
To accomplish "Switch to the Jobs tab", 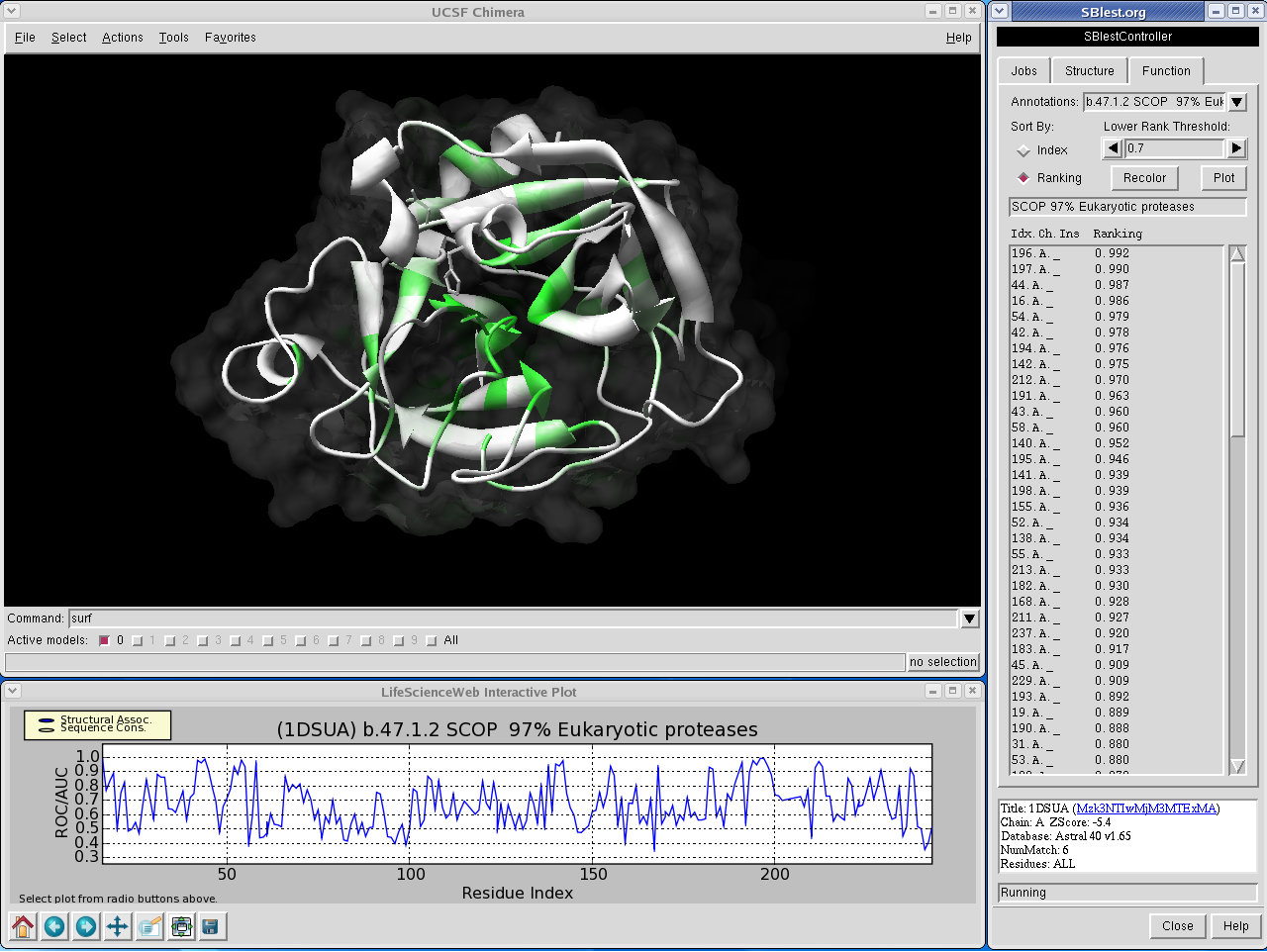I will pyautogui.click(x=1024, y=71).
